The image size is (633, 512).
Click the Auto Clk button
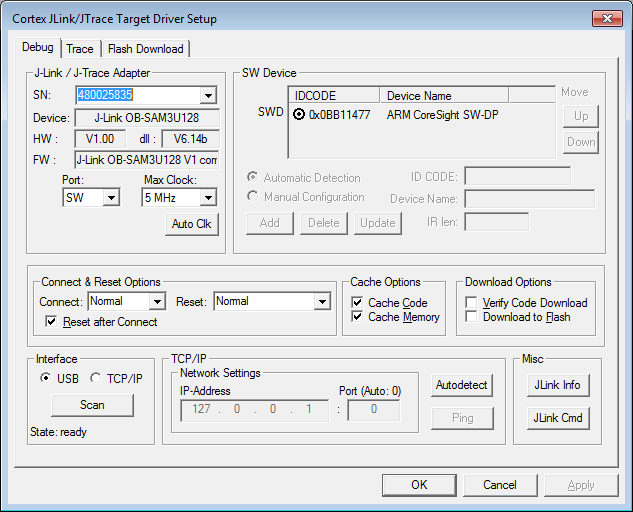(x=192, y=224)
